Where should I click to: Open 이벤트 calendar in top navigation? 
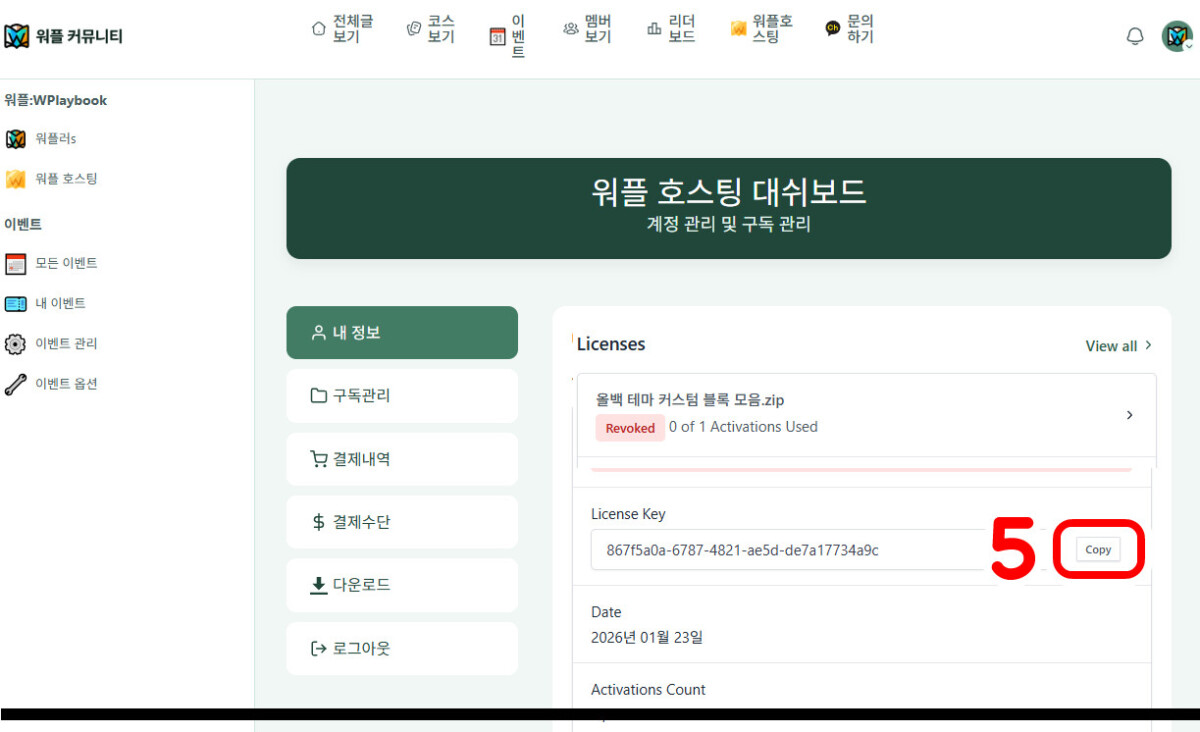click(508, 37)
